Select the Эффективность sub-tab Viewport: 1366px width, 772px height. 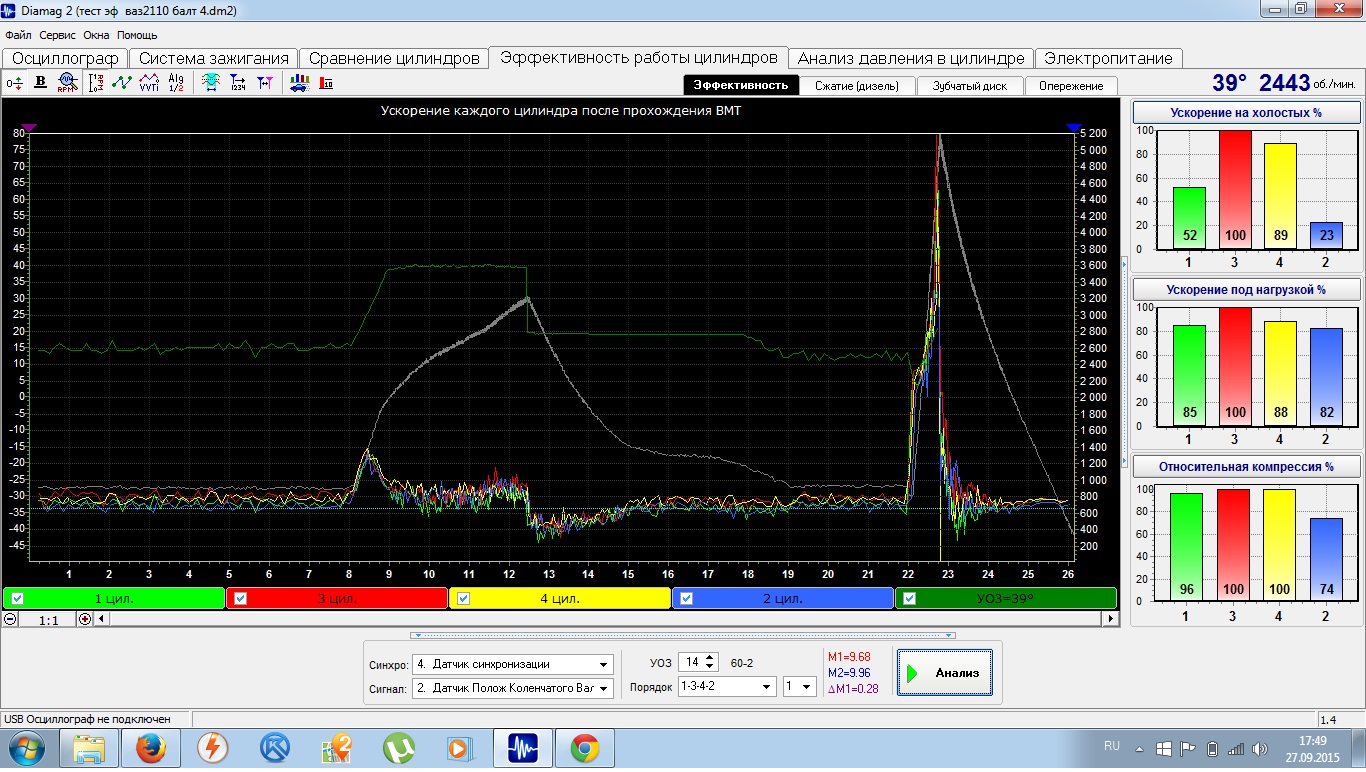click(x=741, y=85)
